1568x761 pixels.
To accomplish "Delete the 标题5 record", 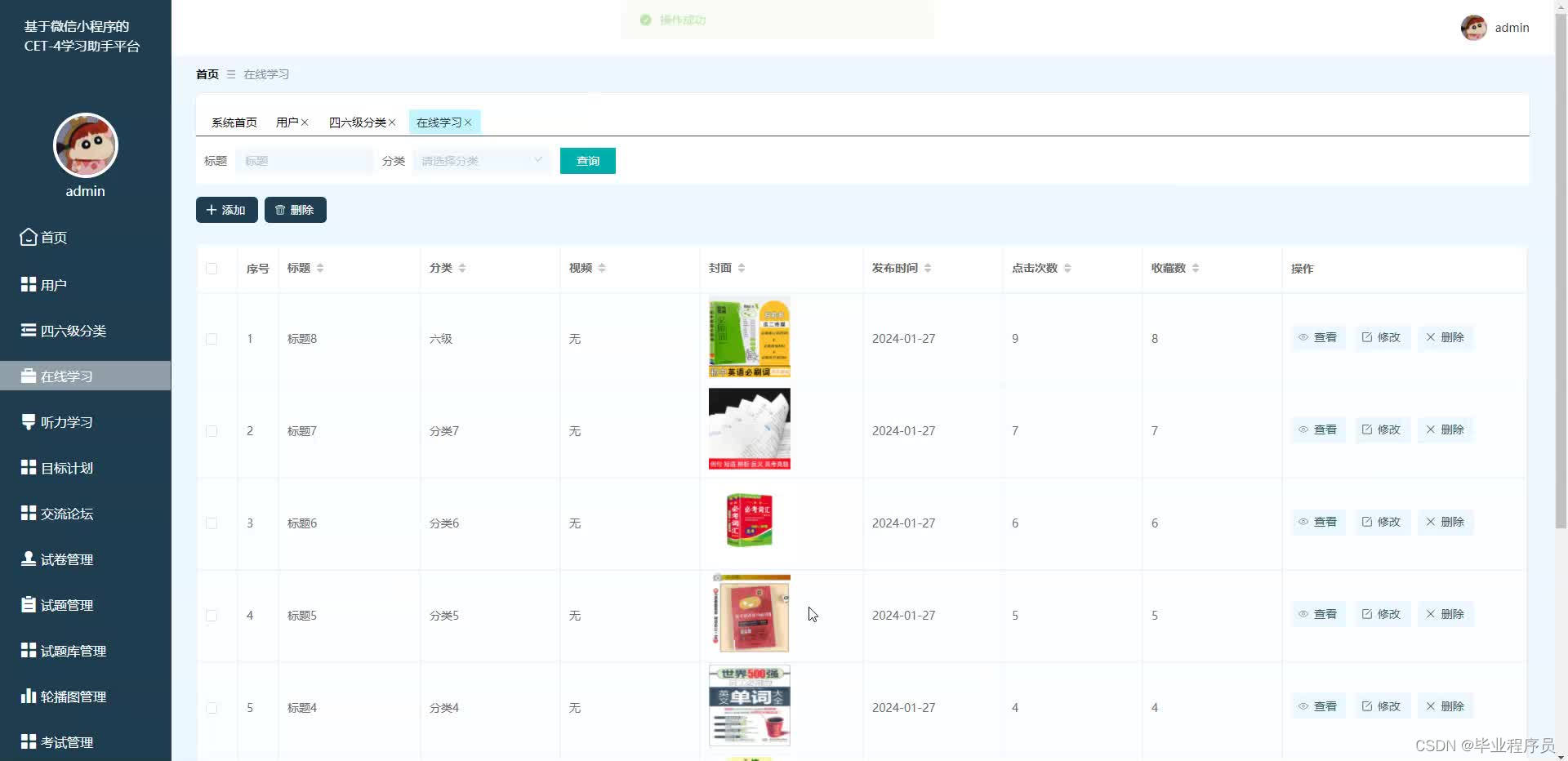I will [x=1445, y=614].
